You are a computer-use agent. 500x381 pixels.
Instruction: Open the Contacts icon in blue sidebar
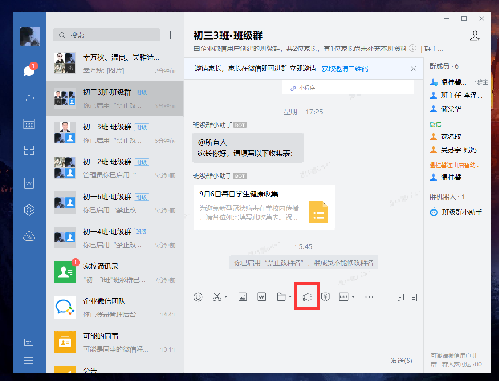click(x=29, y=97)
